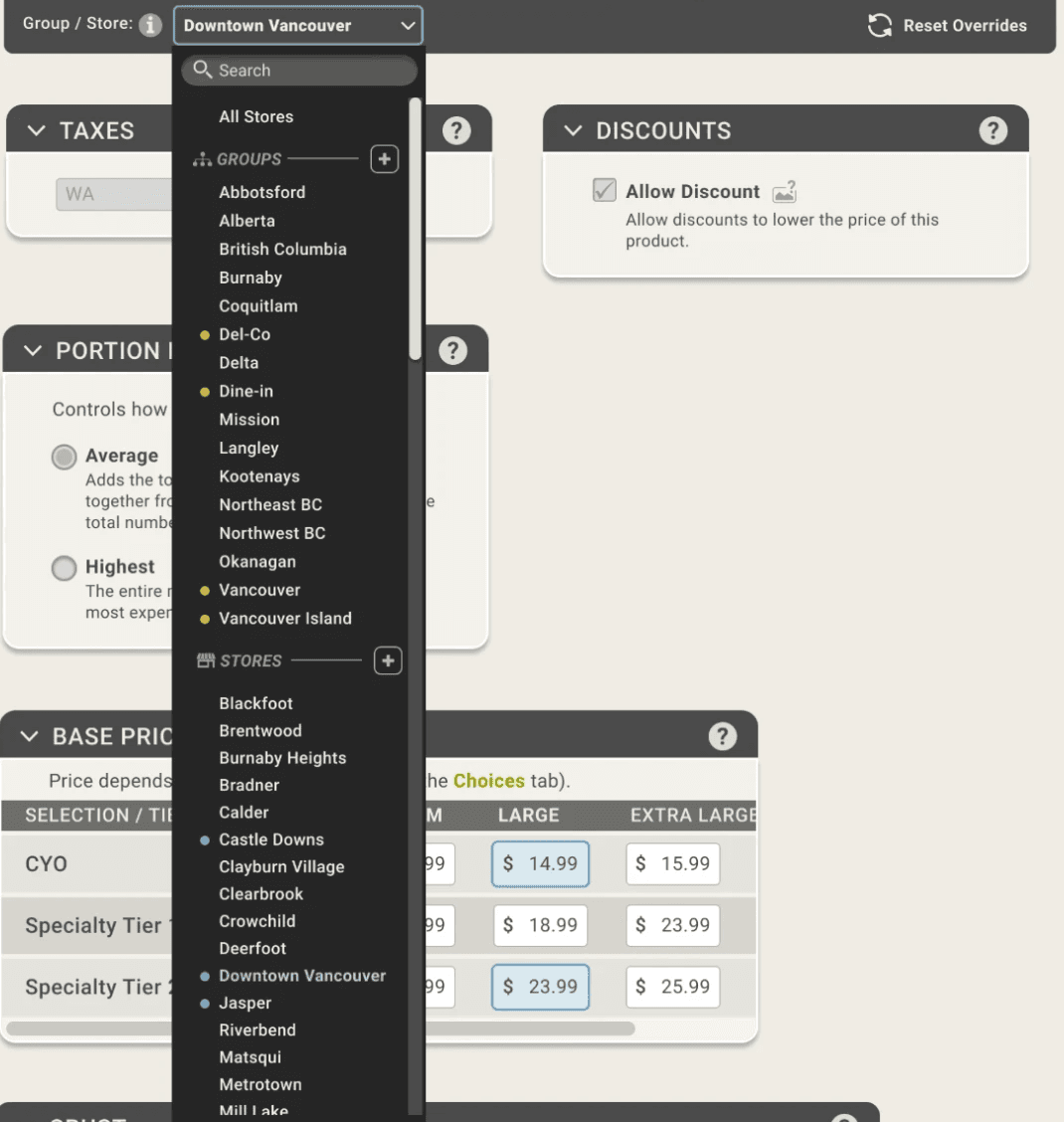Select All Stores in the list

pyautogui.click(x=257, y=116)
